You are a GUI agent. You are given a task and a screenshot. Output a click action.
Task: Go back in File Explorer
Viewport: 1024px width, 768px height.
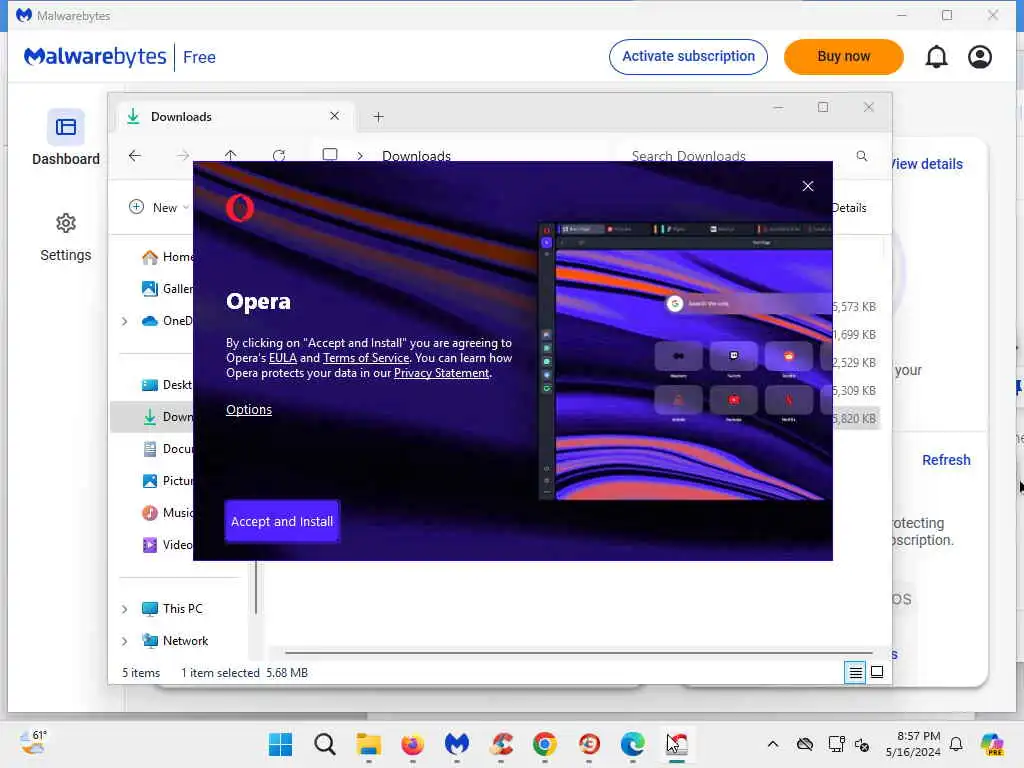pos(135,155)
